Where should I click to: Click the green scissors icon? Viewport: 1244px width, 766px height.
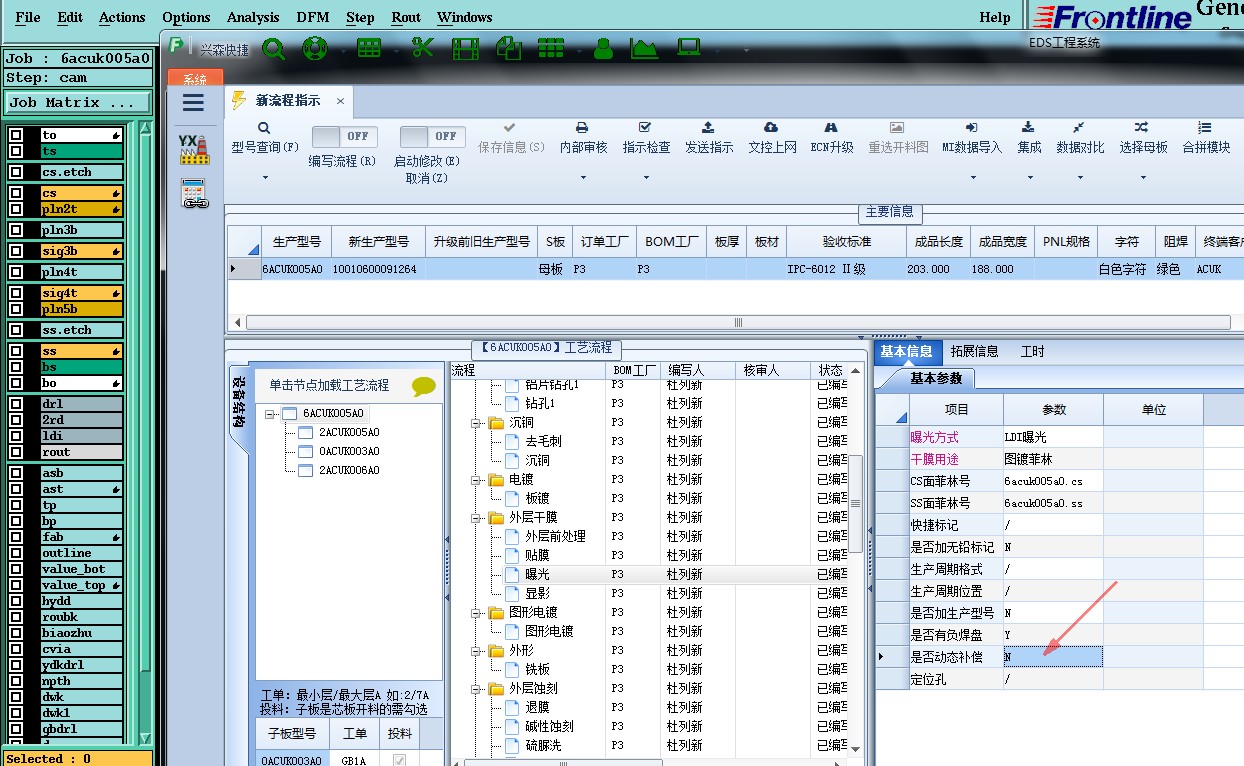[423, 47]
